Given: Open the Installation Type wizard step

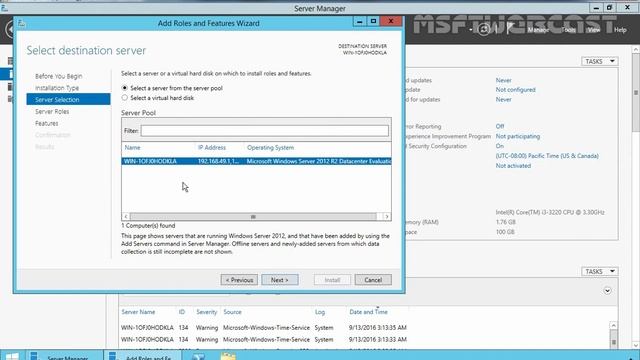Looking at the screenshot, I should (x=57, y=88).
